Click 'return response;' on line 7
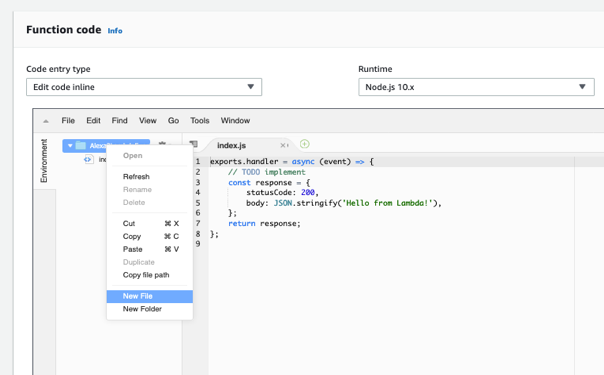 264,224
